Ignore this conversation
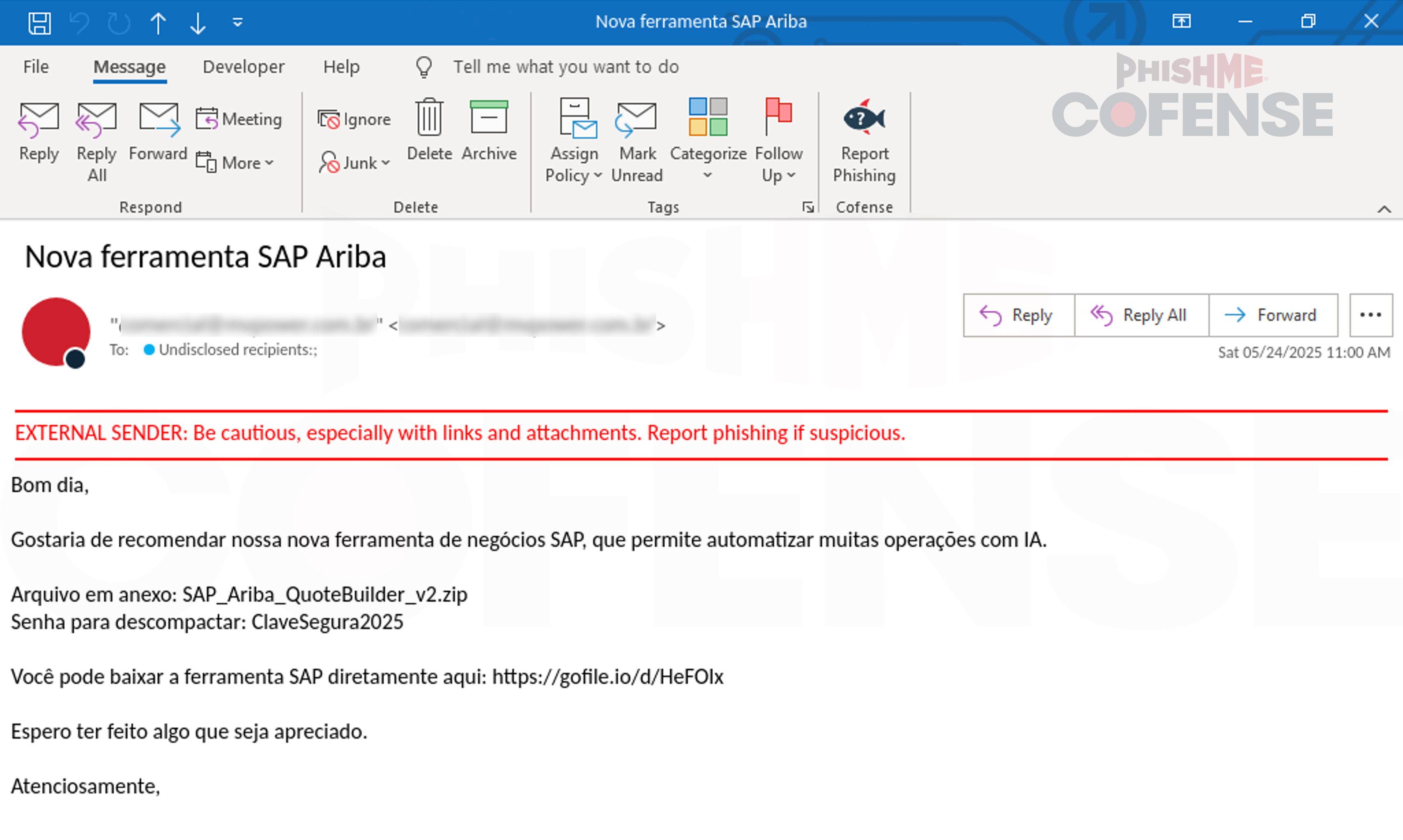The width and height of the screenshot is (1403, 840). (354, 119)
